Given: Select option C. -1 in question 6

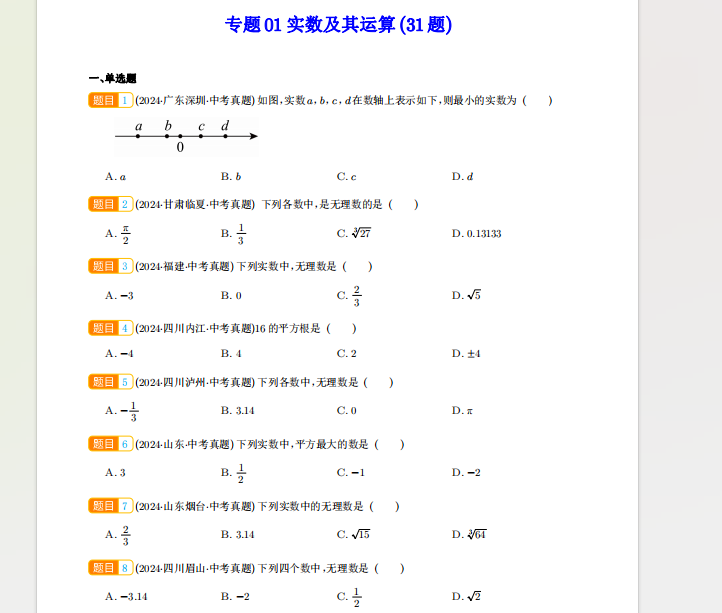Looking at the screenshot, I should pos(351,473).
